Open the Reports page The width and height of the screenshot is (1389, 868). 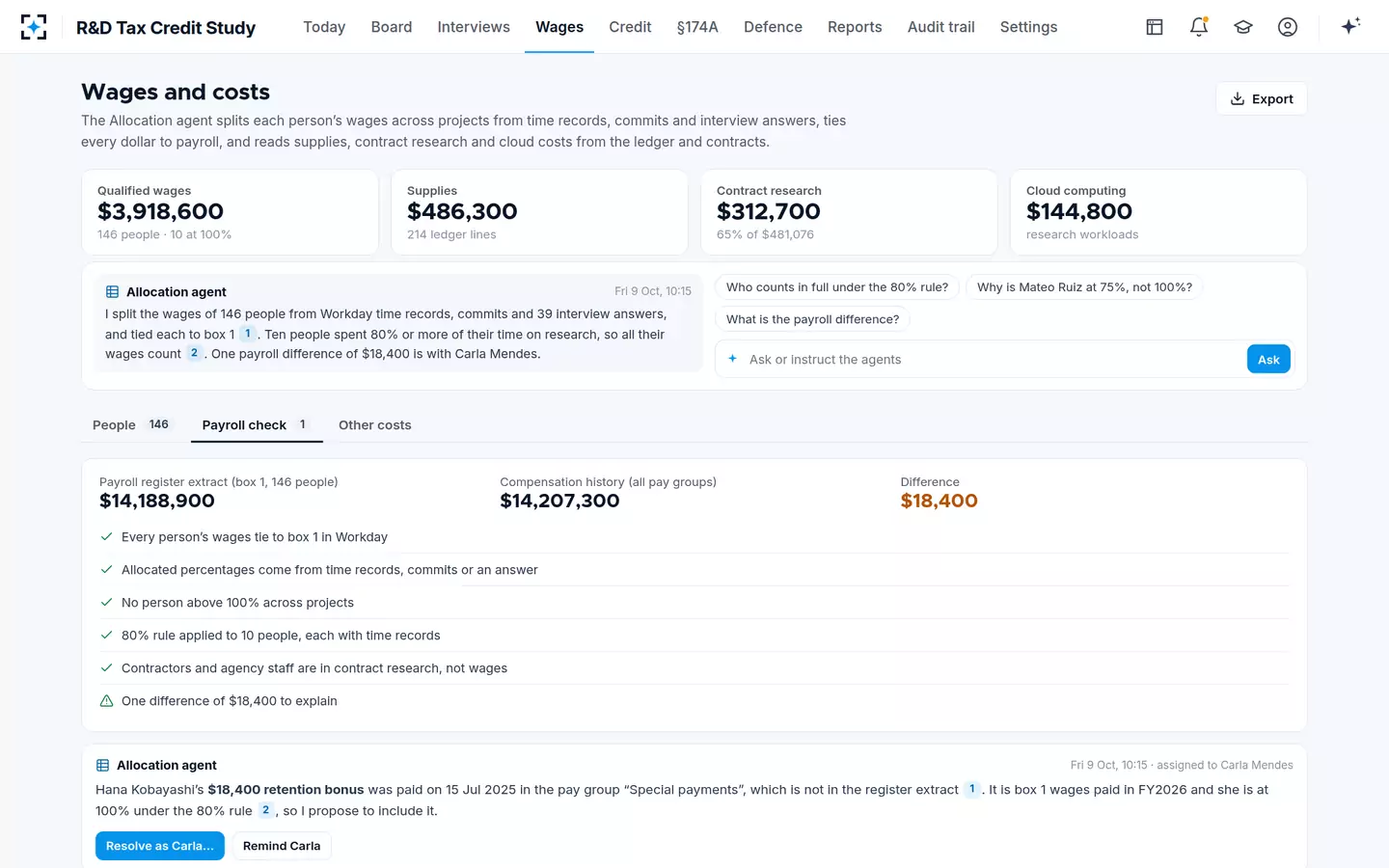point(855,27)
